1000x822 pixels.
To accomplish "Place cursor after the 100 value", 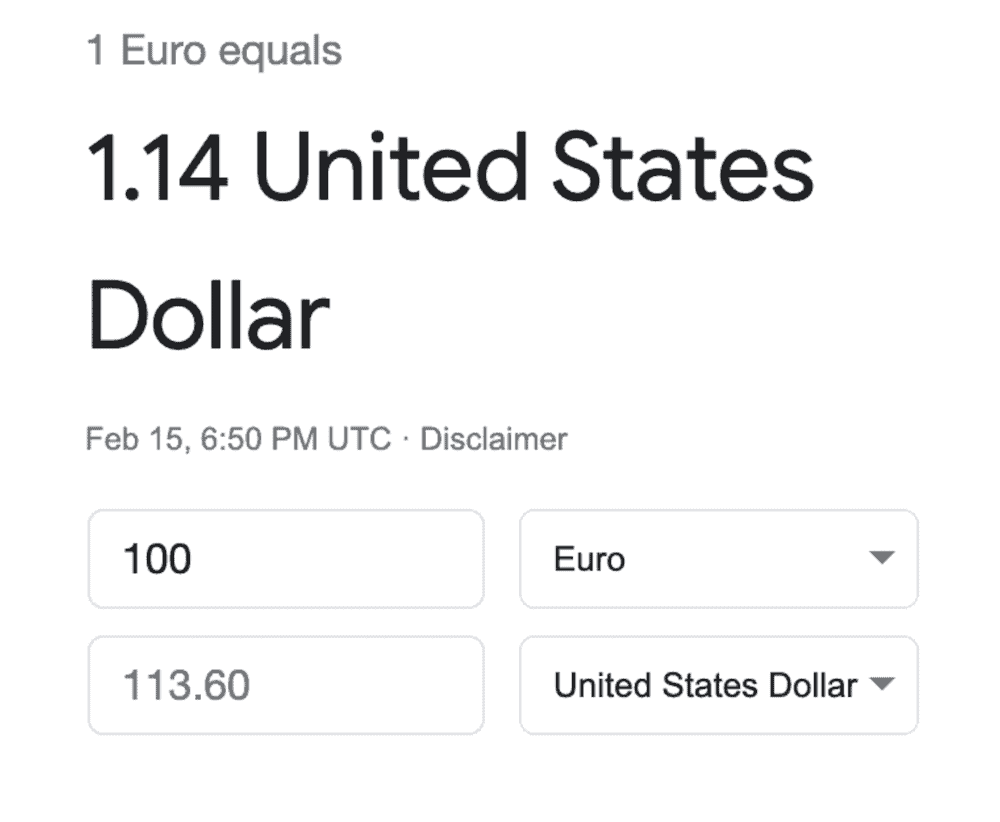I will [193, 559].
